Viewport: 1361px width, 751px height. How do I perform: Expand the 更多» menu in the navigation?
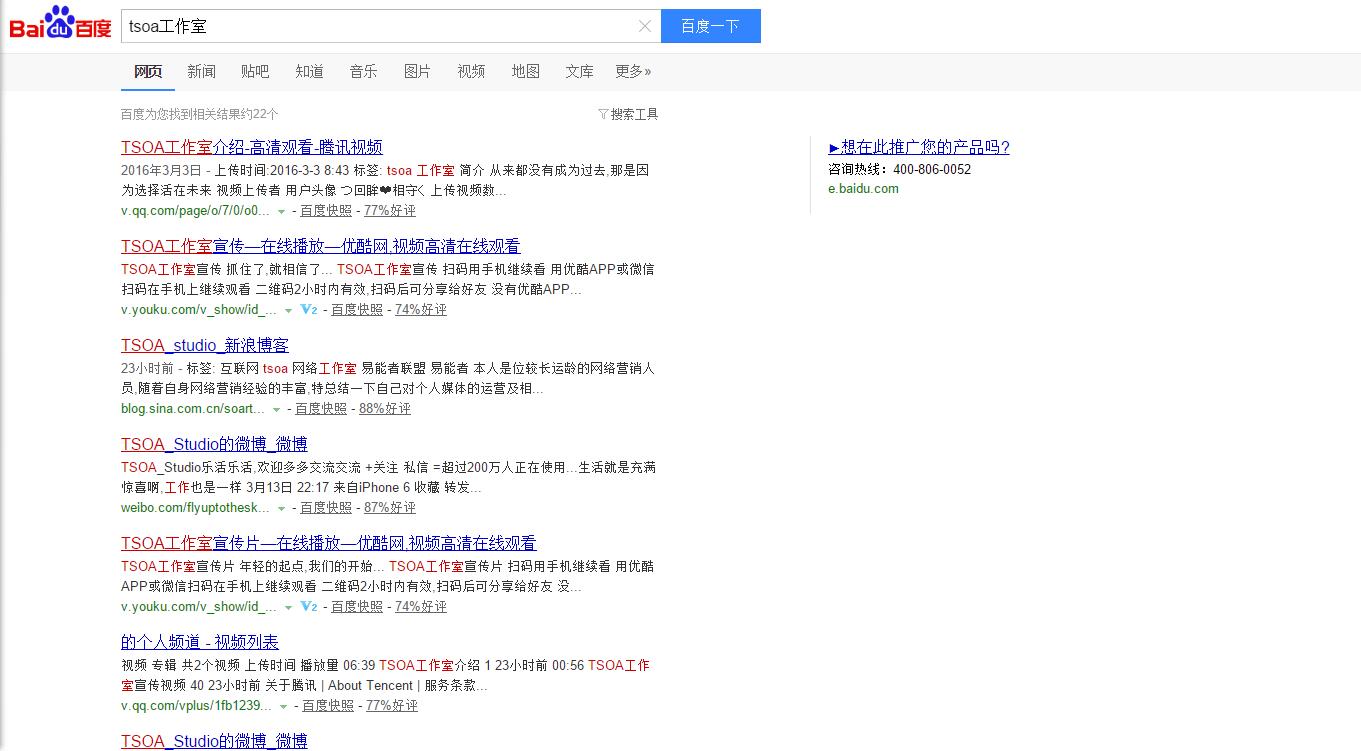pyautogui.click(x=633, y=71)
